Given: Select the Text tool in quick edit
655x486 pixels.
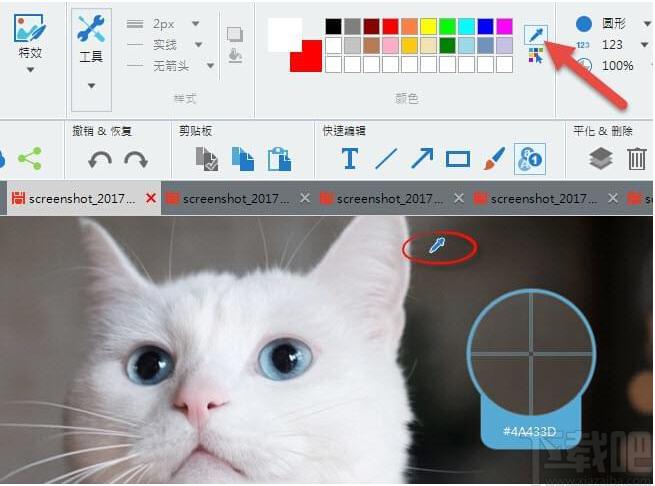Looking at the screenshot, I should [350, 159].
